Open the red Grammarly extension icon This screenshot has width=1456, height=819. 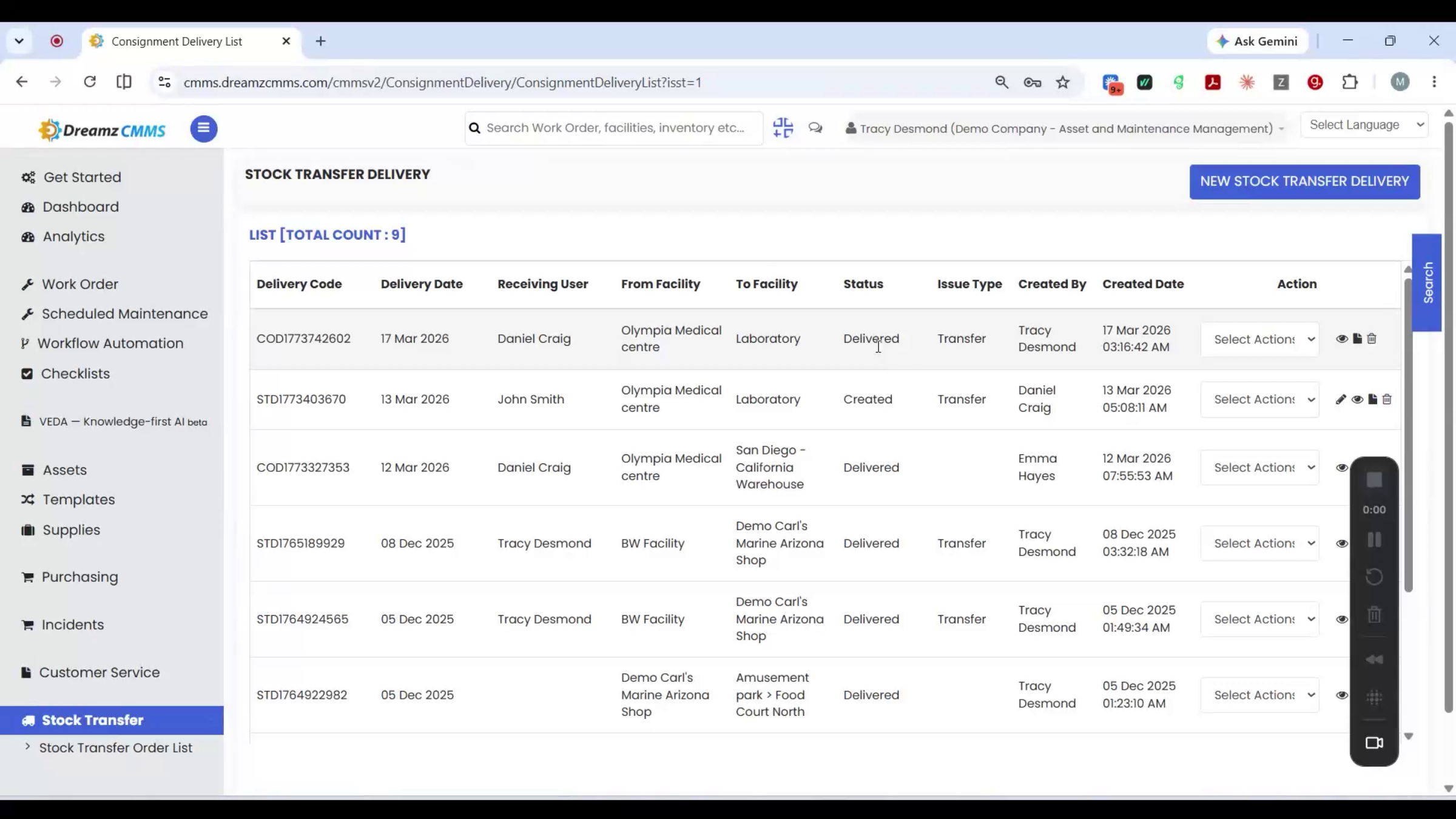1315,82
